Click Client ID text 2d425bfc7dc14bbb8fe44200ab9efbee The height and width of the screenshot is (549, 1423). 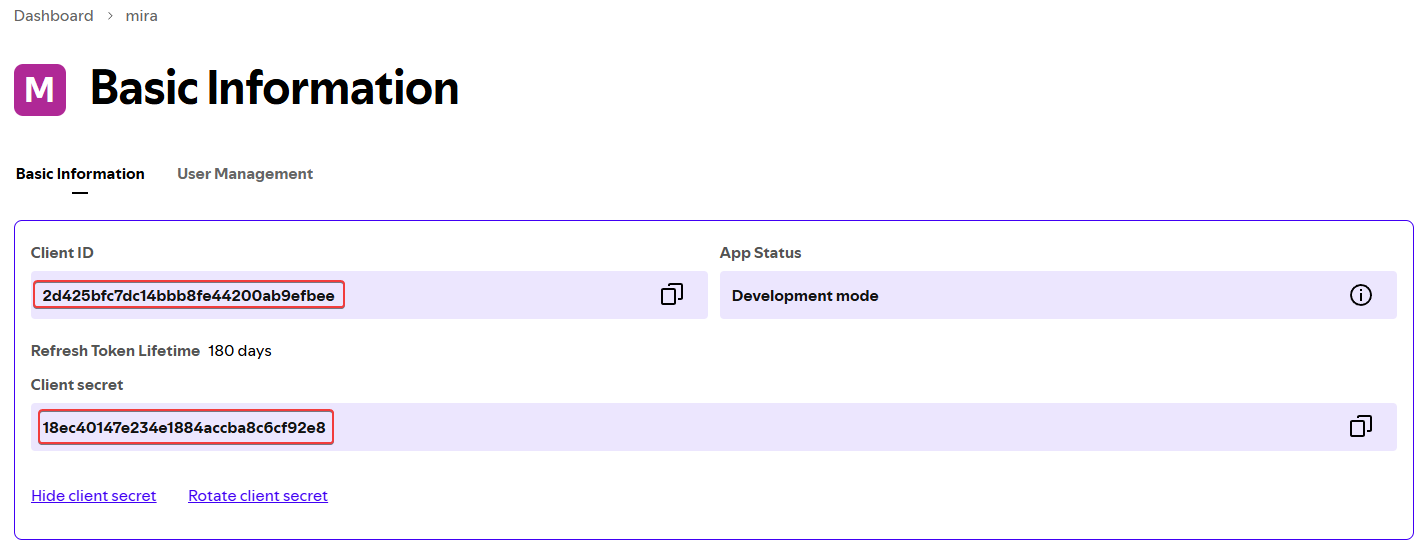click(189, 295)
